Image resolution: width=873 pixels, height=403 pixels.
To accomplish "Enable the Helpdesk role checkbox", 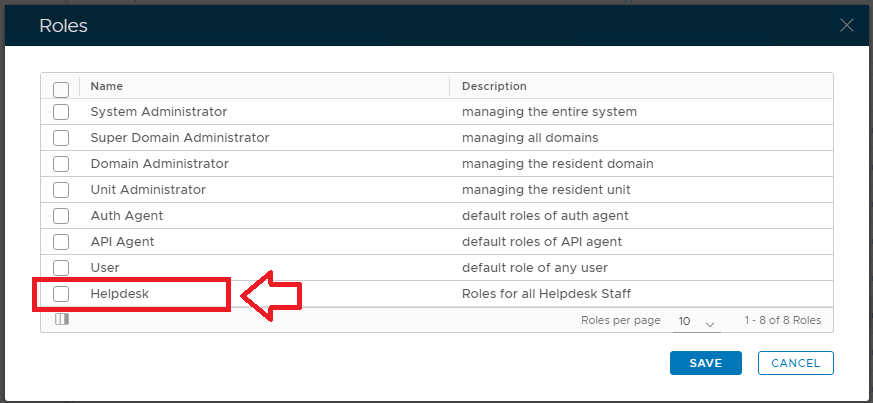I will point(61,294).
